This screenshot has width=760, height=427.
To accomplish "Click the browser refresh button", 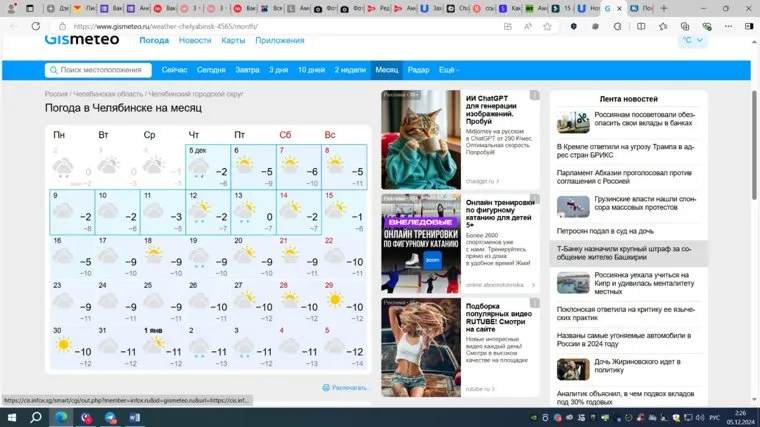I will coord(38,27).
